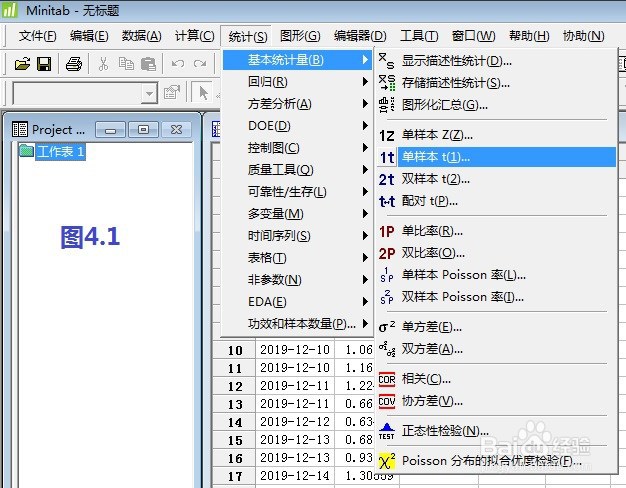Open the 协助(N) menu
Screen dimensions: 626x488
583,36
